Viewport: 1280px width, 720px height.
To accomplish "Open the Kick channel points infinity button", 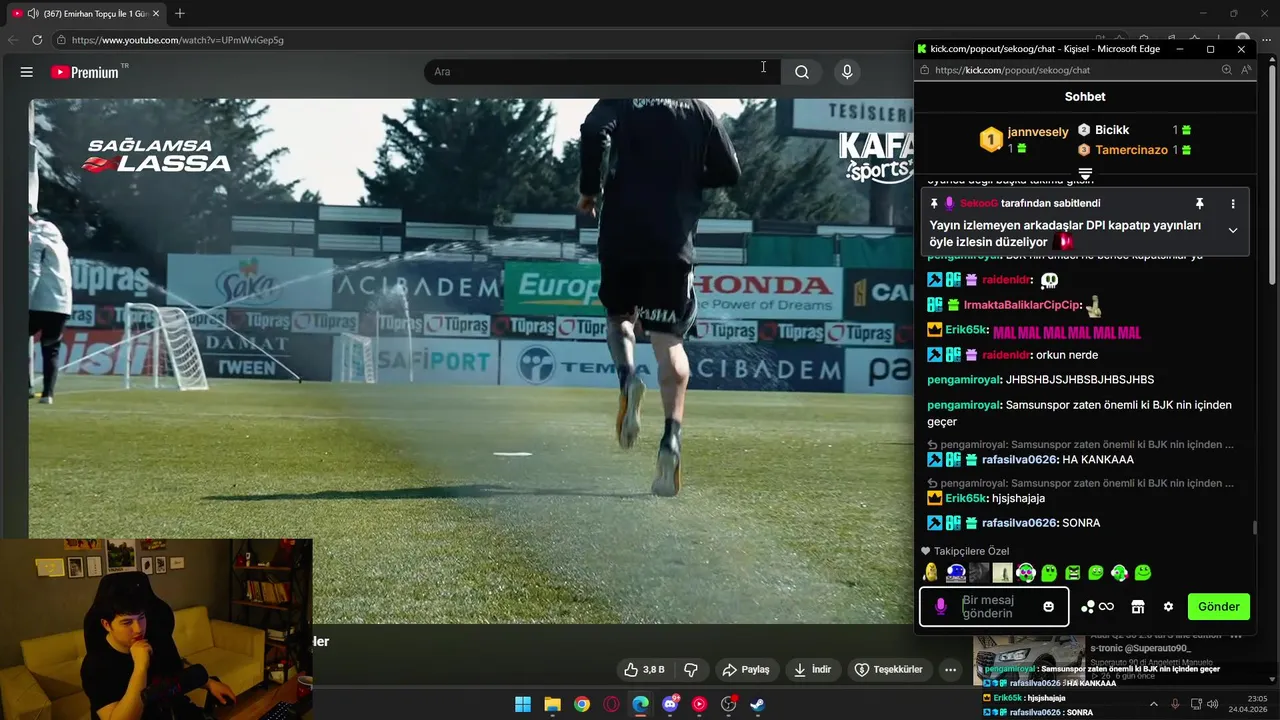I will point(1098,606).
